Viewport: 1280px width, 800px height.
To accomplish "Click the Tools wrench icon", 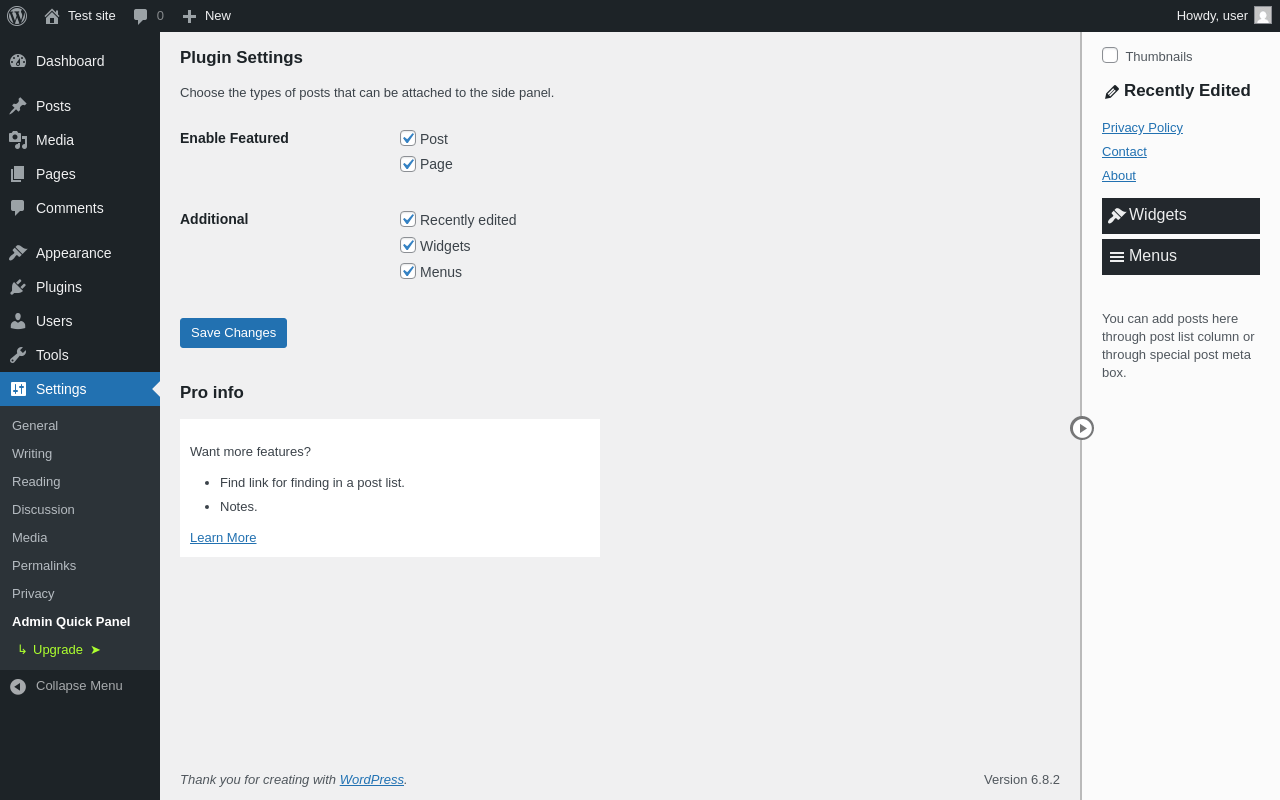I will pos(18,355).
